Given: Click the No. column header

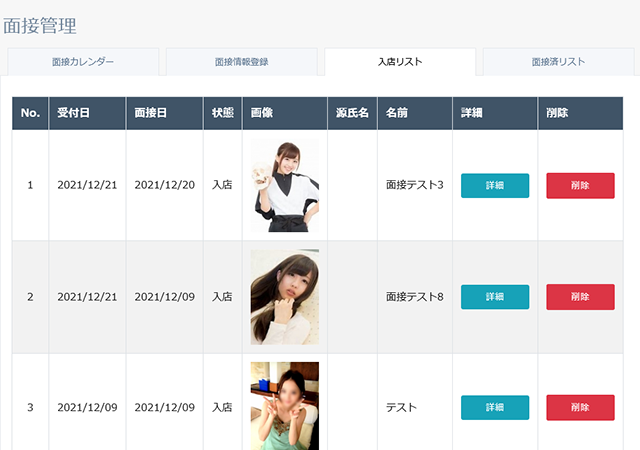Looking at the screenshot, I should (30, 113).
